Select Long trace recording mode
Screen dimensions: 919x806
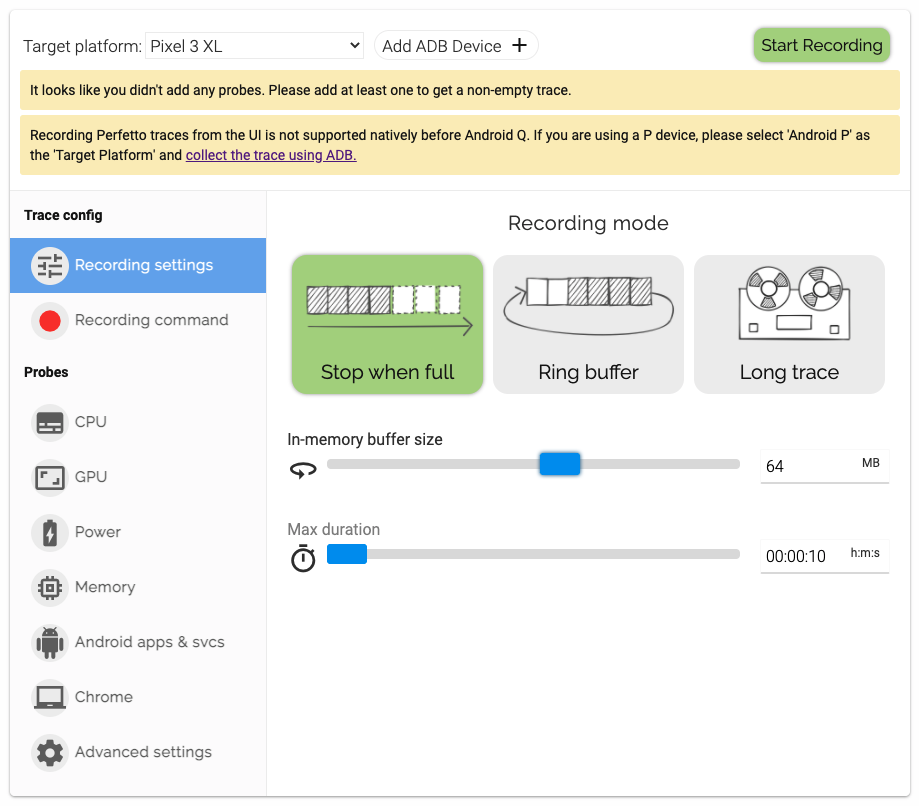point(789,324)
